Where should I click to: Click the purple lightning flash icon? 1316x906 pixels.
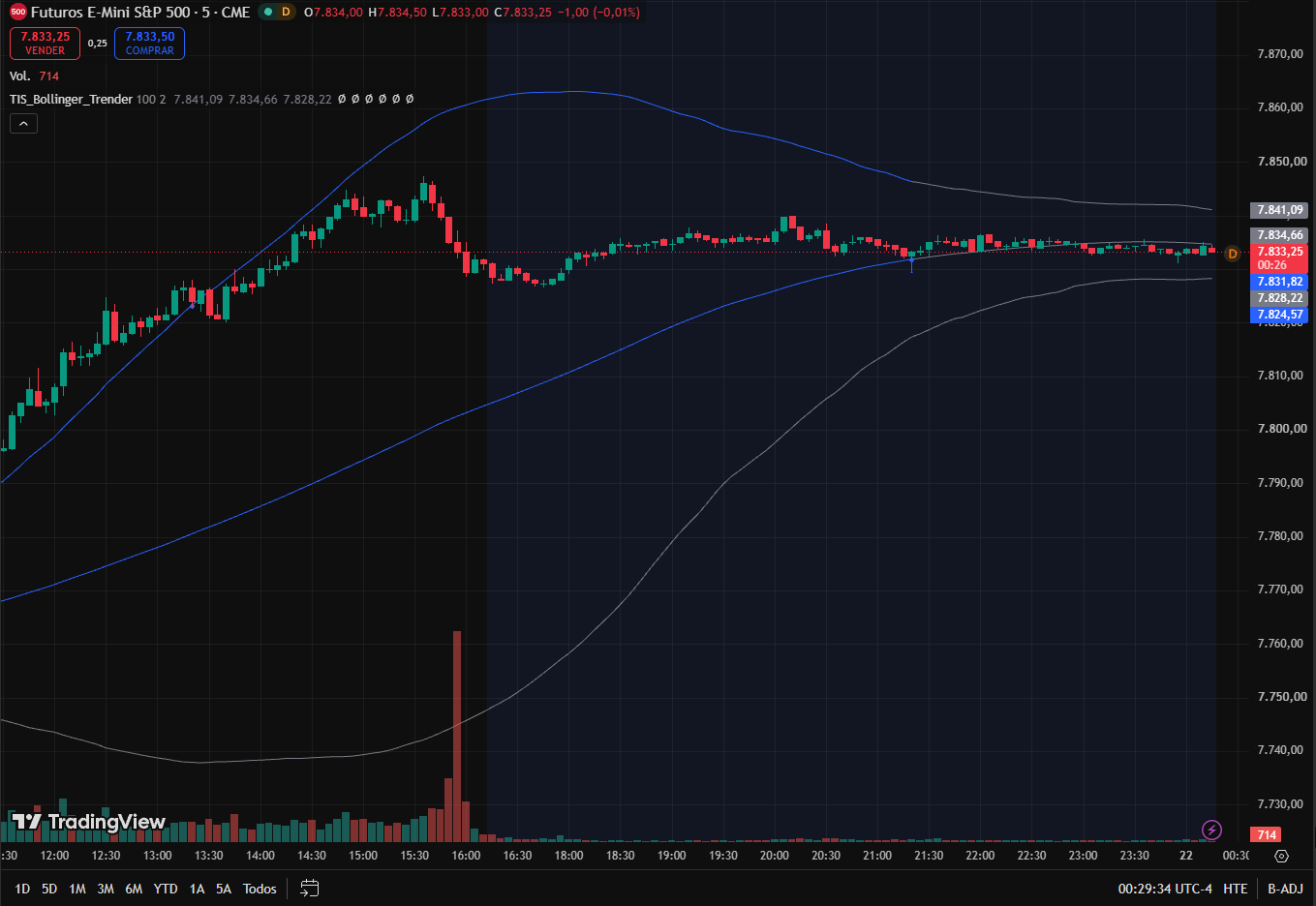[1211, 830]
